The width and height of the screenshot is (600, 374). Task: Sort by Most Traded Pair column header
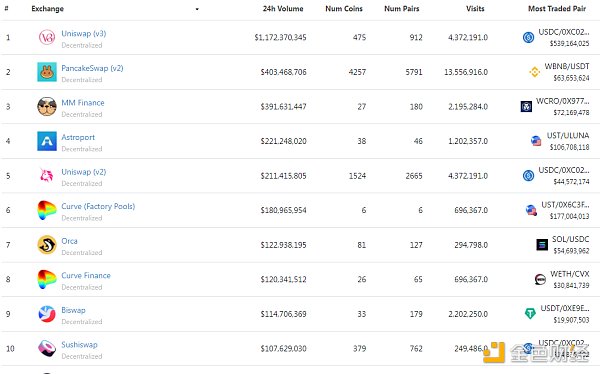pos(557,8)
